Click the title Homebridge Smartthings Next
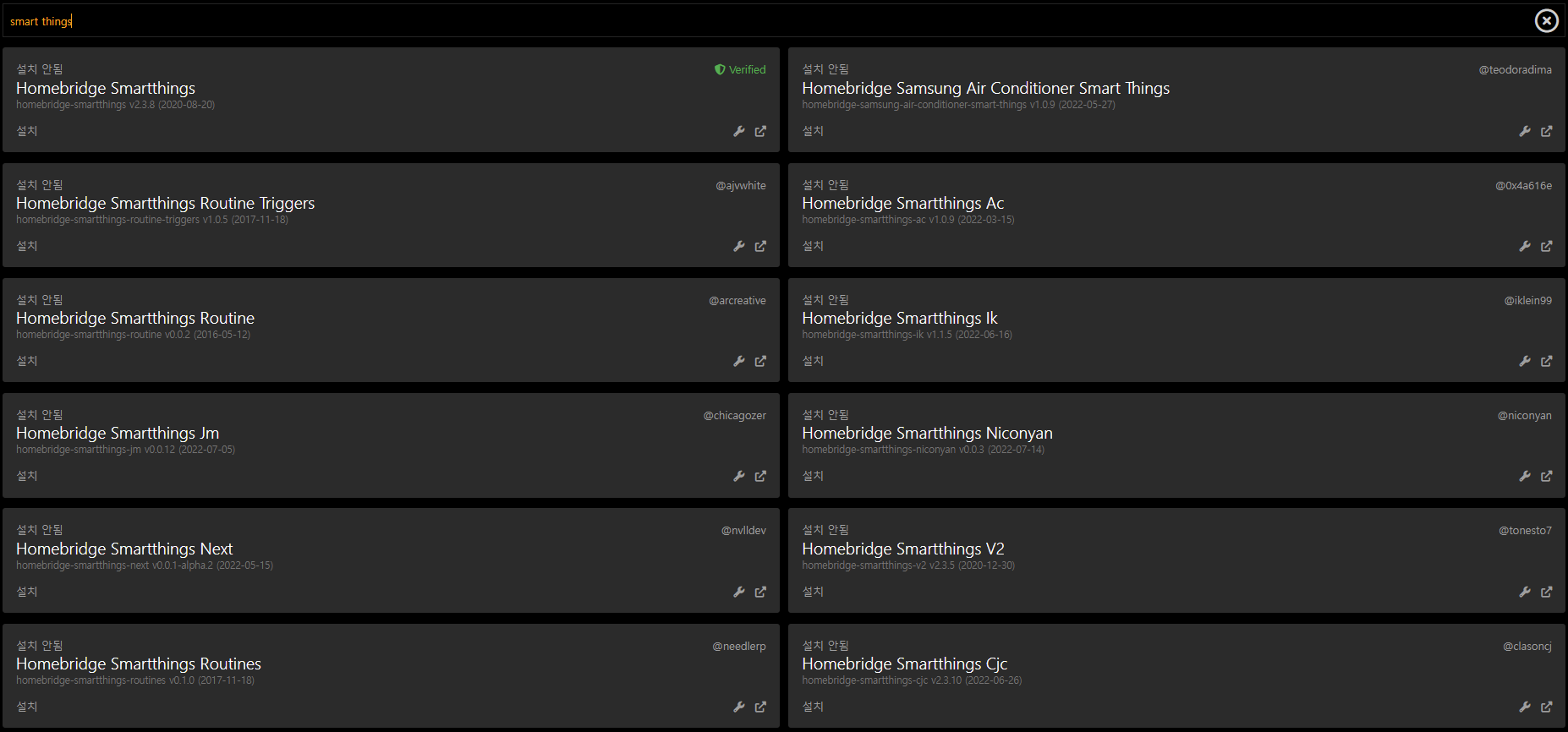Screen dimensions: 1568x732 [x=124, y=549]
